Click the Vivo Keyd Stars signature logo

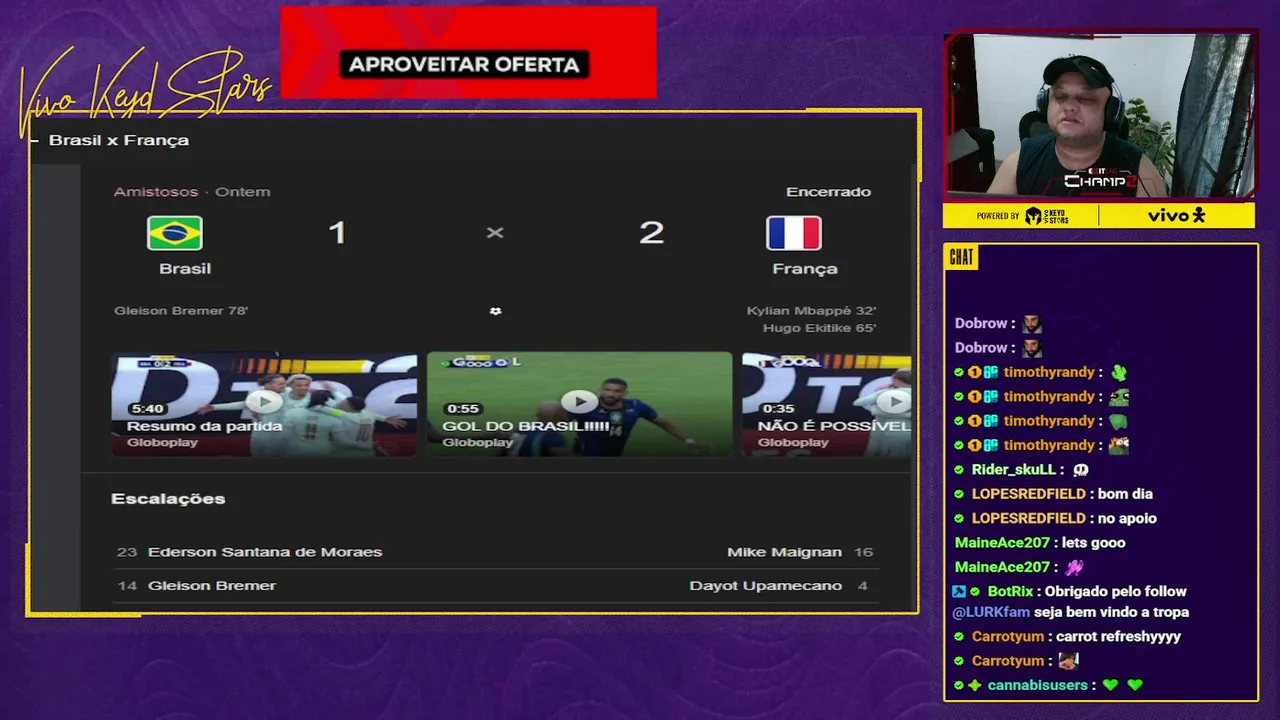coord(145,92)
